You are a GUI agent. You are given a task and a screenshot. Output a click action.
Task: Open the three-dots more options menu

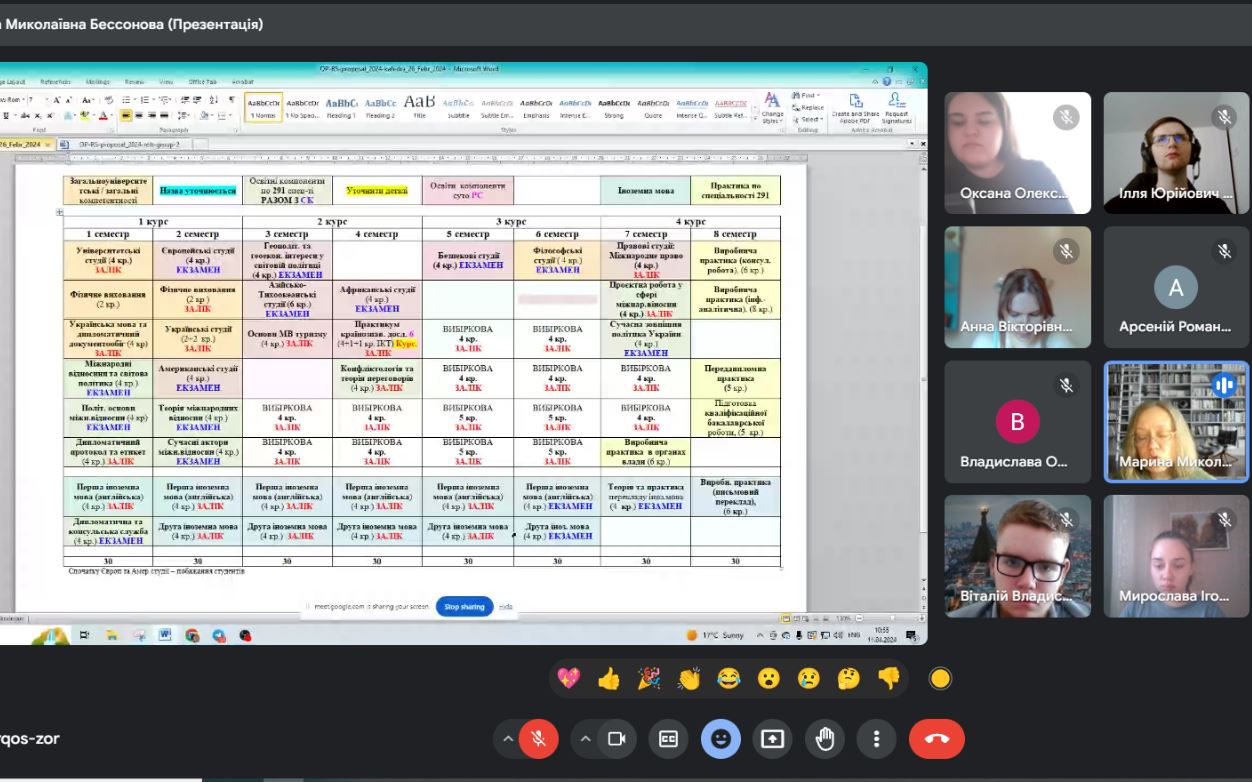click(x=876, y=739)
